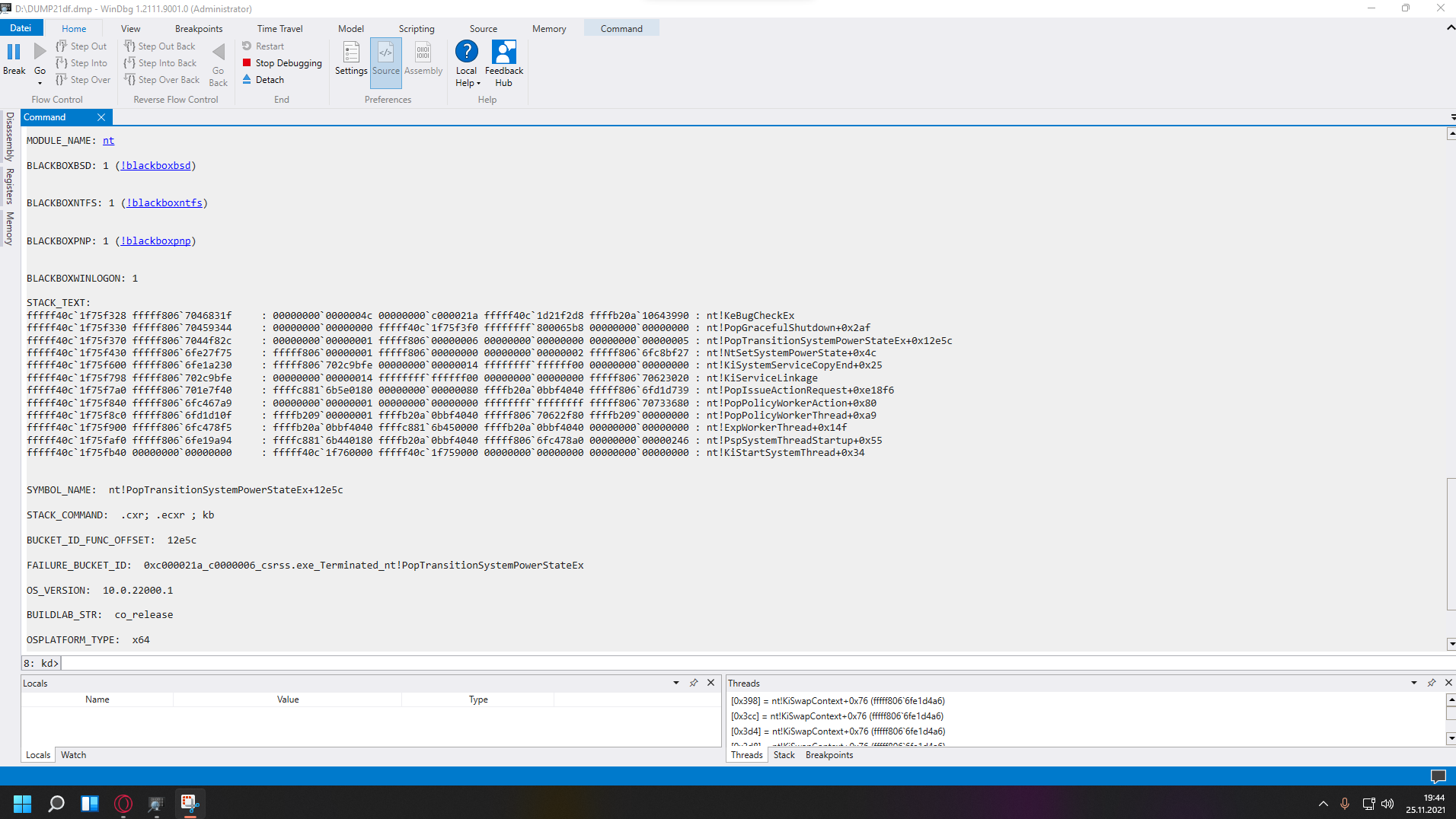Open the Opera browser from taskbar
The height and width of the screenshot is (819, 1456).
pyautogui.click(x=123, y=803)
